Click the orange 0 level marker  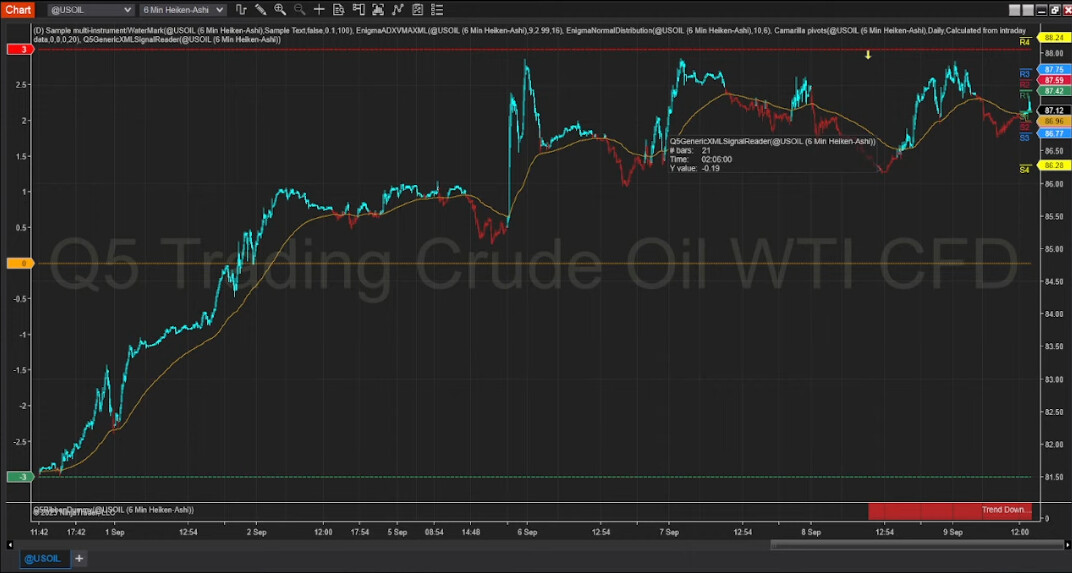[x=22, y=264]
